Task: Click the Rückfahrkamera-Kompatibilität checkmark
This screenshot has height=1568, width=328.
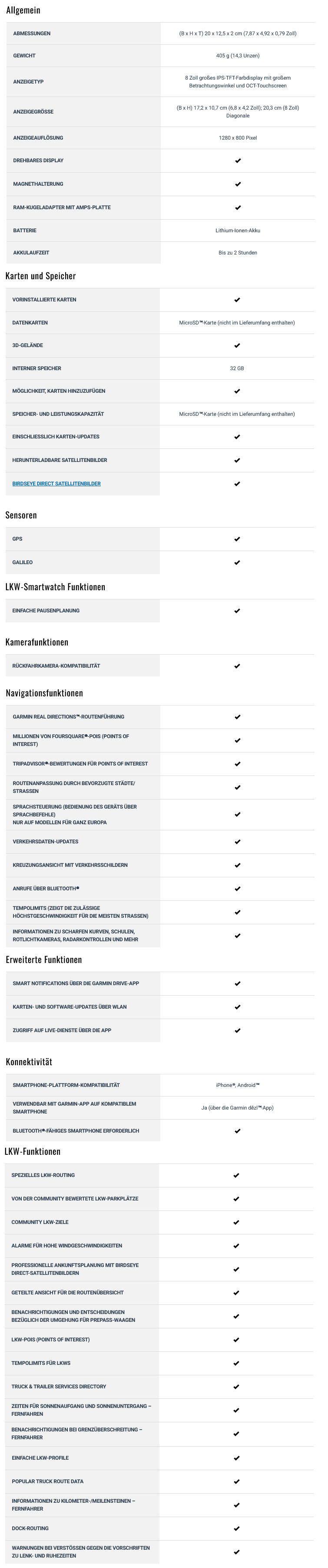Action: point(237,666)
